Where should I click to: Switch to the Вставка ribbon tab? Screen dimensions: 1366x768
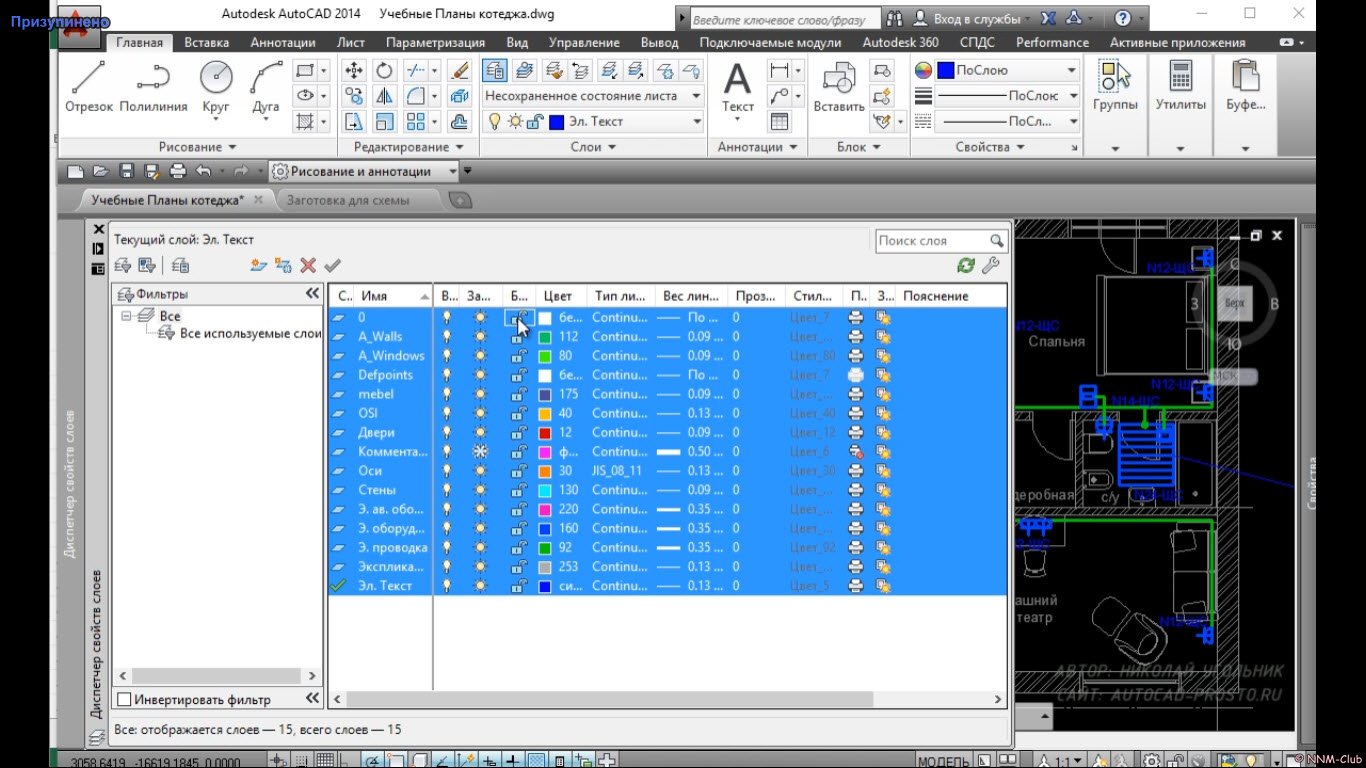[207, 42]
